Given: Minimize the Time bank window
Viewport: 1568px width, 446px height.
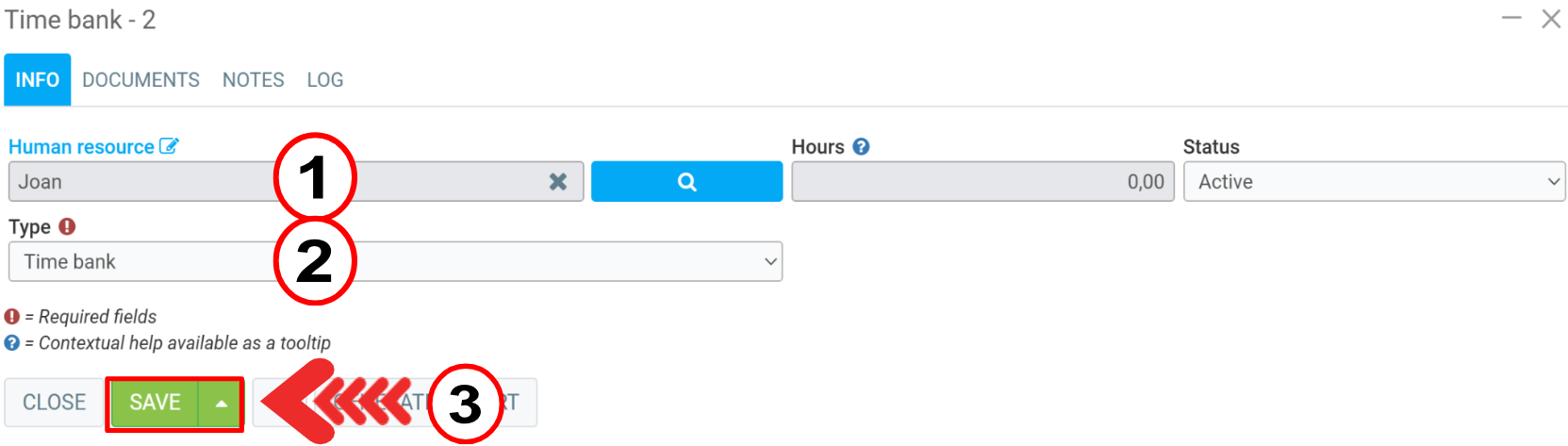Looking at the screenshot, I should tap(1511, 19).
